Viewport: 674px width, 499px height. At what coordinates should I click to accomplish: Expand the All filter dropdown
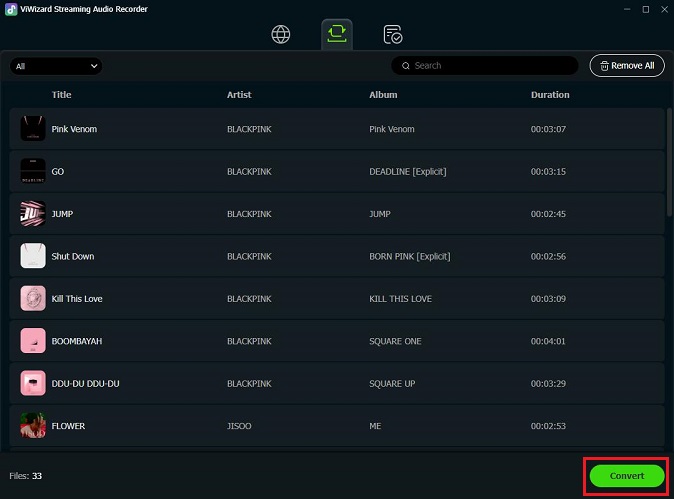click(x=56, y=66)
